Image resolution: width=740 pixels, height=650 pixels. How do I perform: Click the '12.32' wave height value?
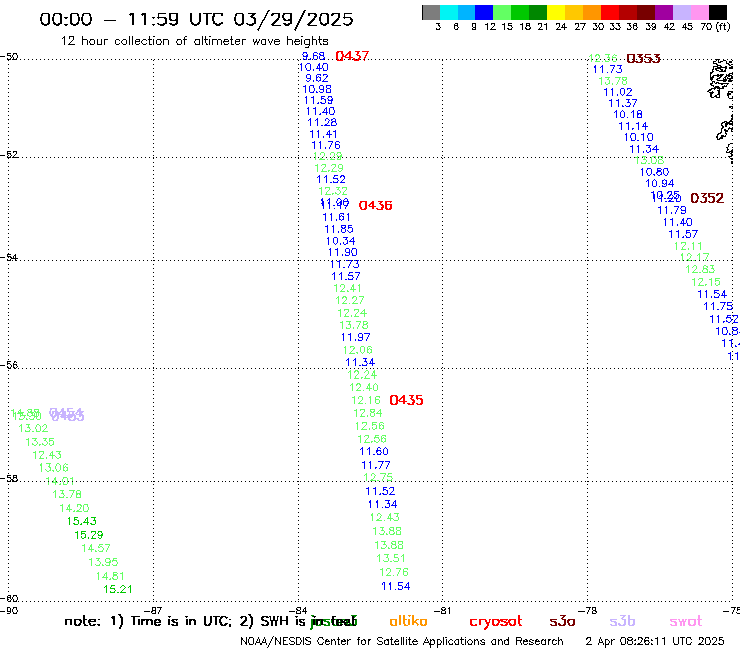[333, 191]
